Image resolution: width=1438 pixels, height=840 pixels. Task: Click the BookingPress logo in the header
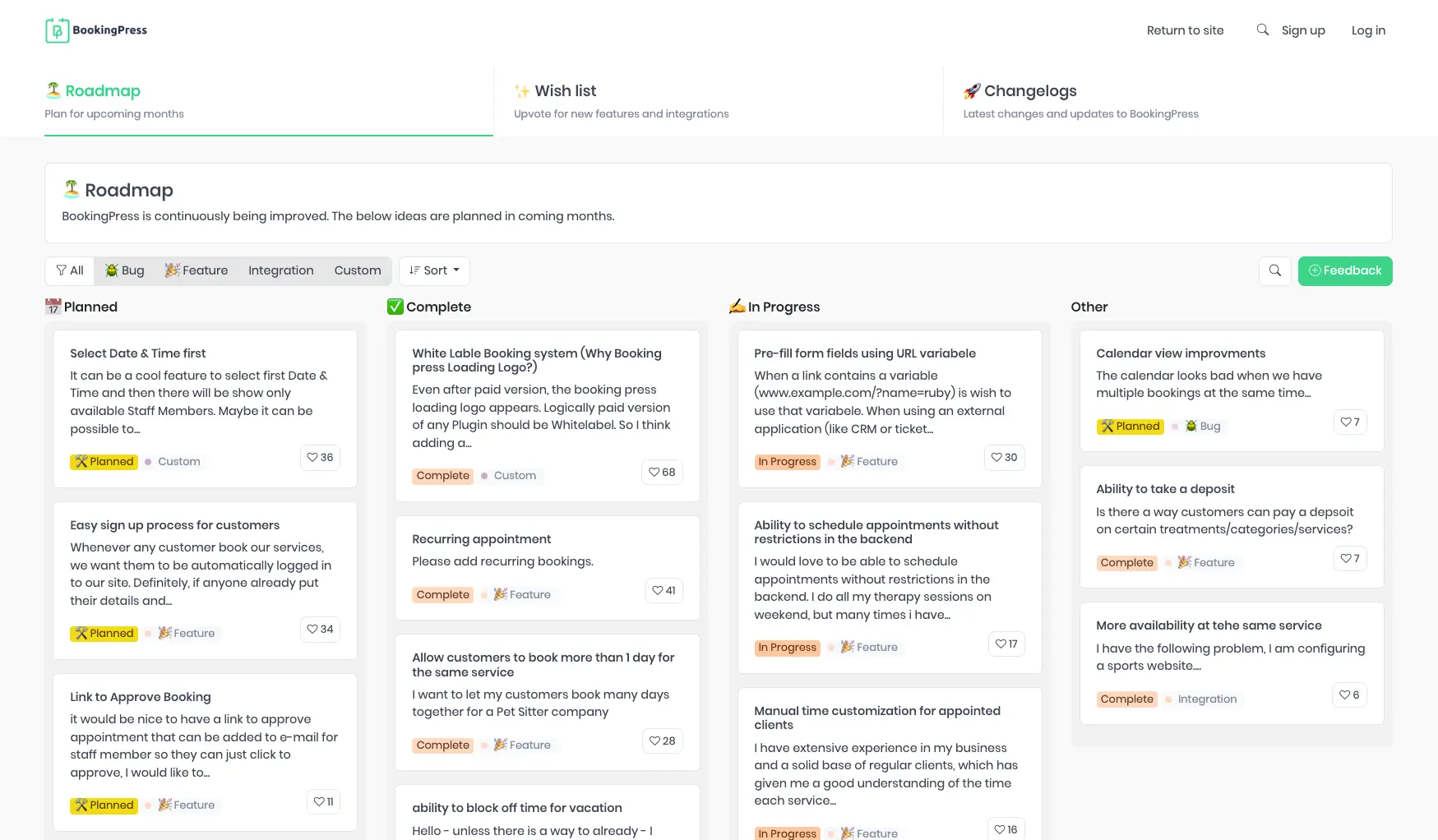click(95, 30)
